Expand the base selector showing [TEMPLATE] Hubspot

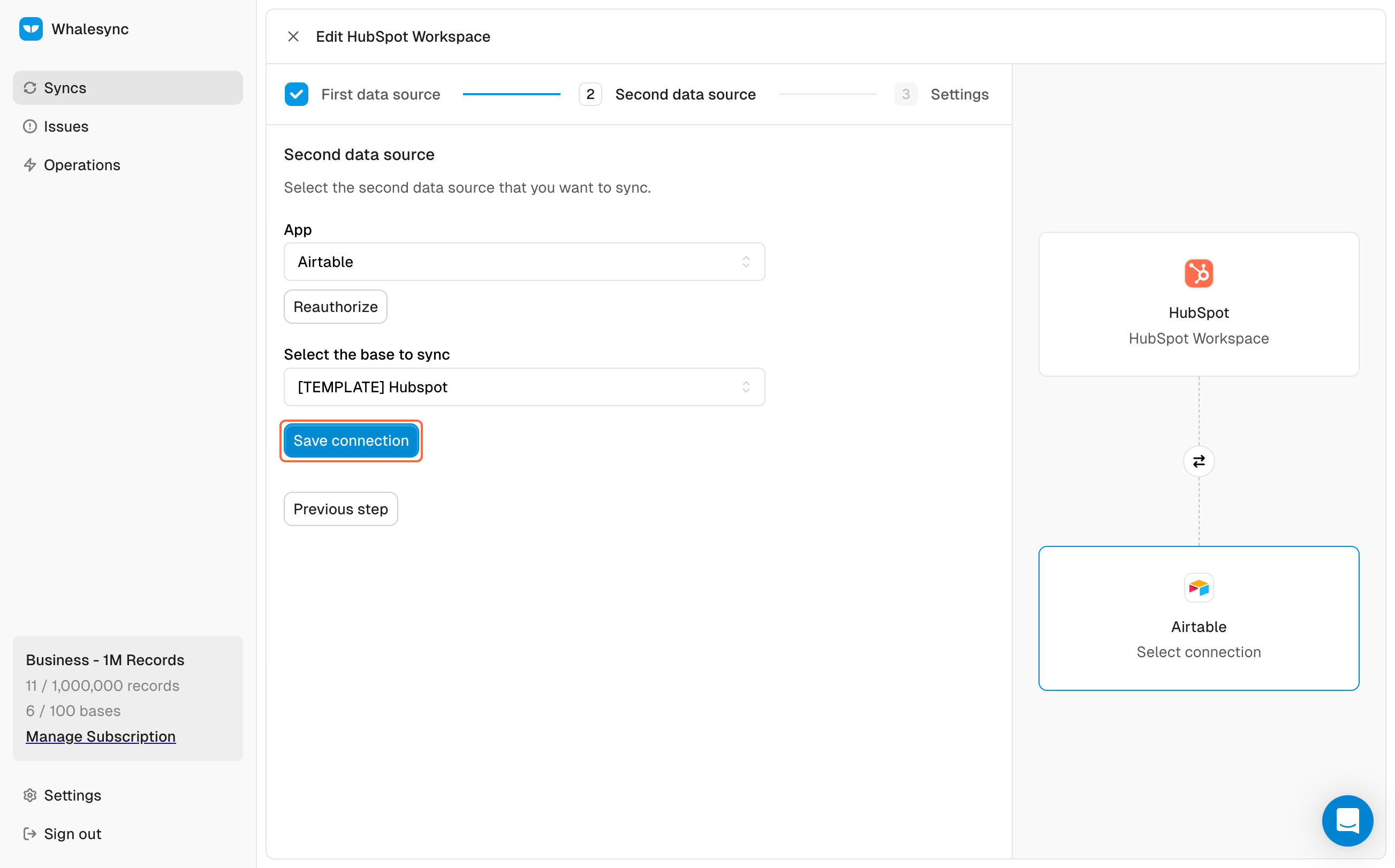524,387
